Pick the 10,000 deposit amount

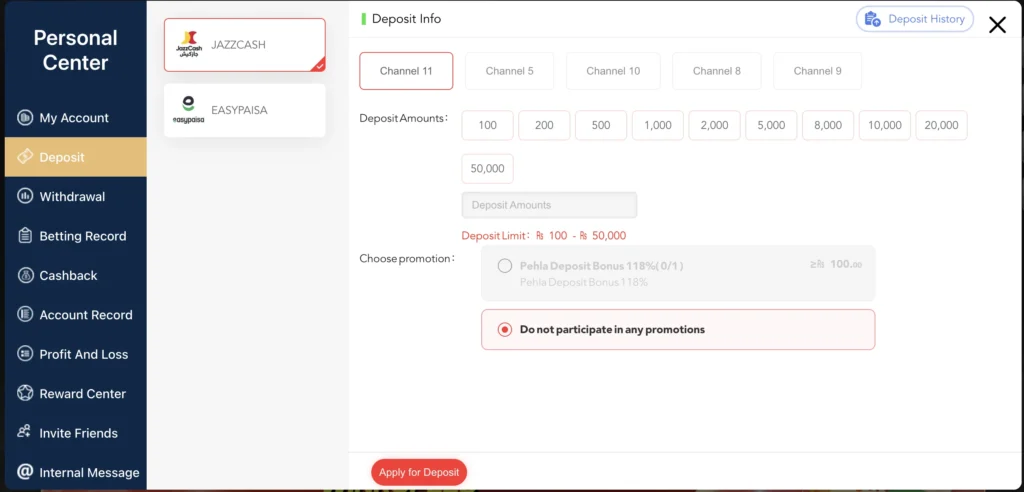(885, 125)
